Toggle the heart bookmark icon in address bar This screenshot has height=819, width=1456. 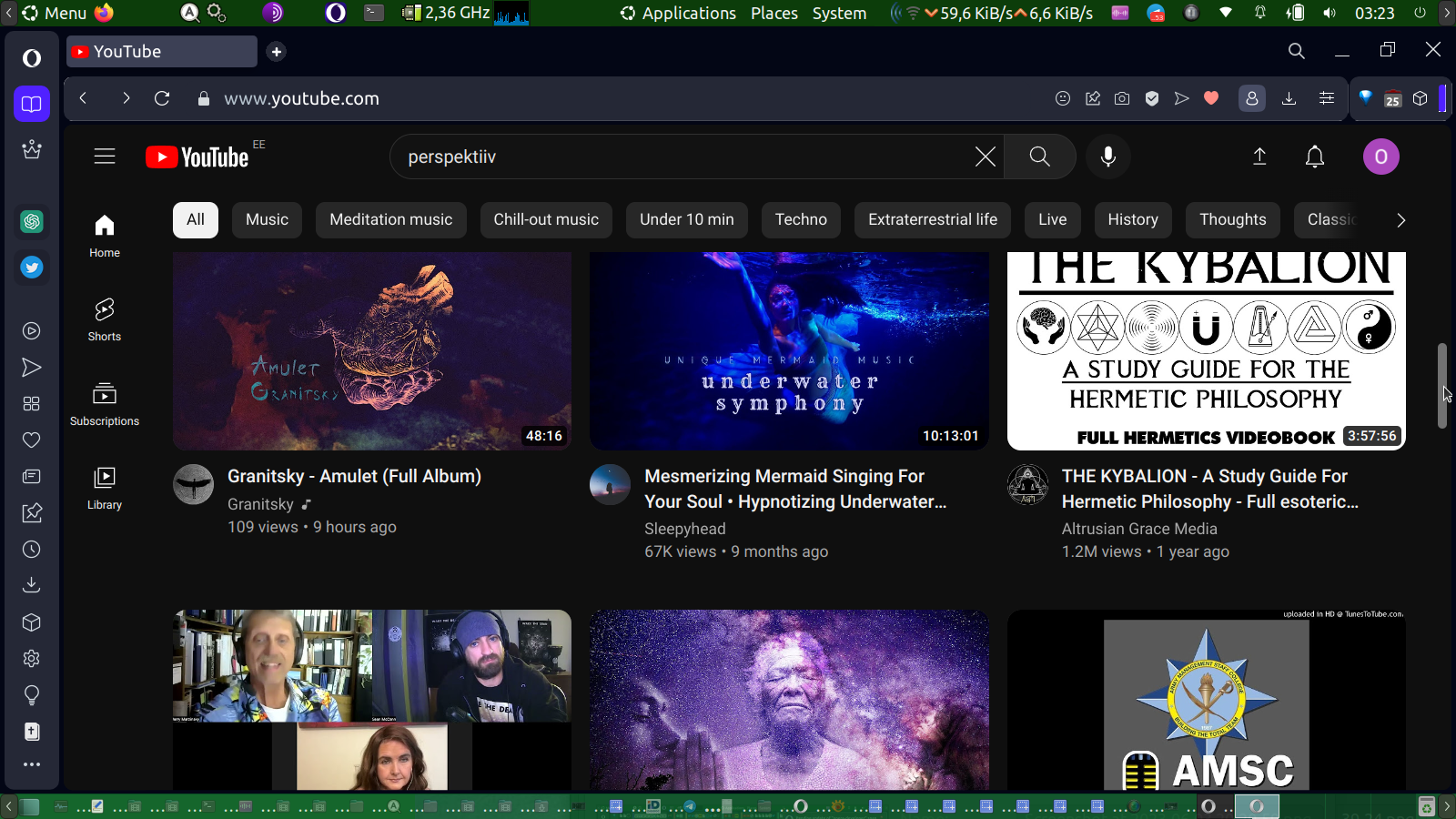1211,98
